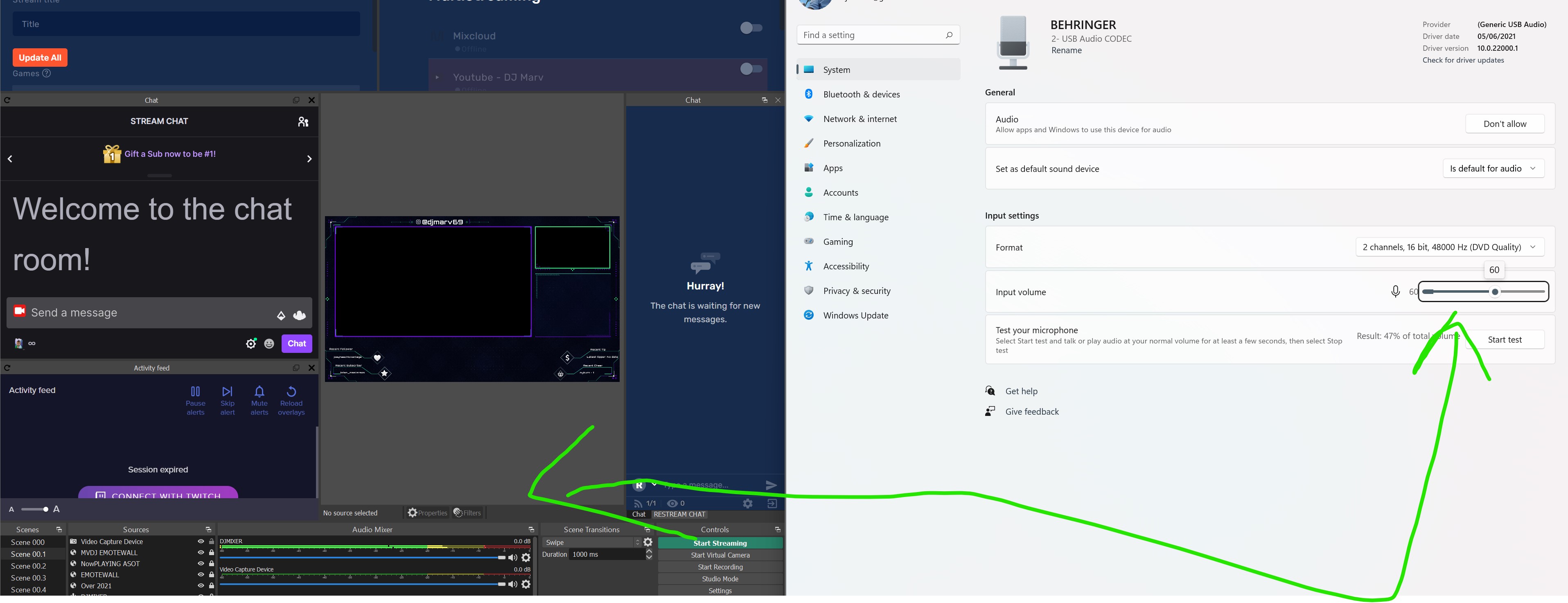Click the chat font size slider
The height and width of the screenshot is (603, 1568).
[34, 509]
